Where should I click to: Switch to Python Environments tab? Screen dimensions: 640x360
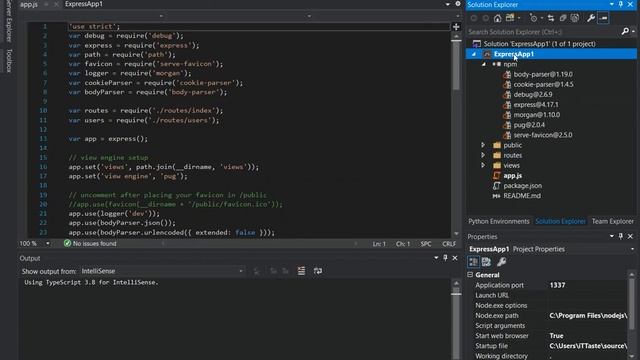(498, 222)
